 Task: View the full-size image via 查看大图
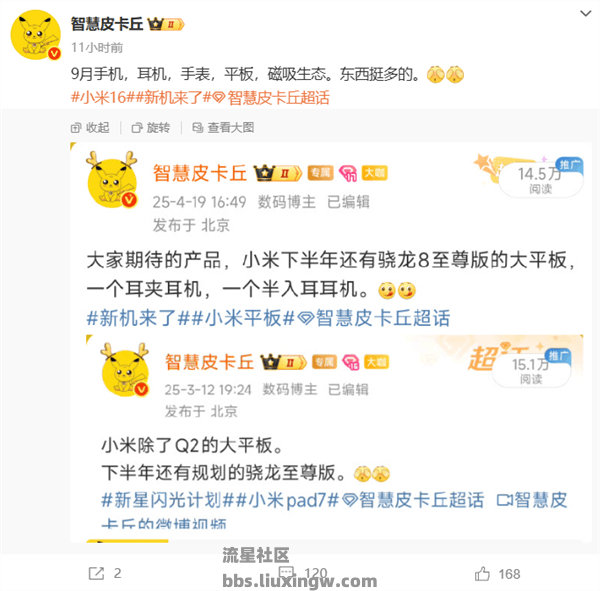point(223,127)
